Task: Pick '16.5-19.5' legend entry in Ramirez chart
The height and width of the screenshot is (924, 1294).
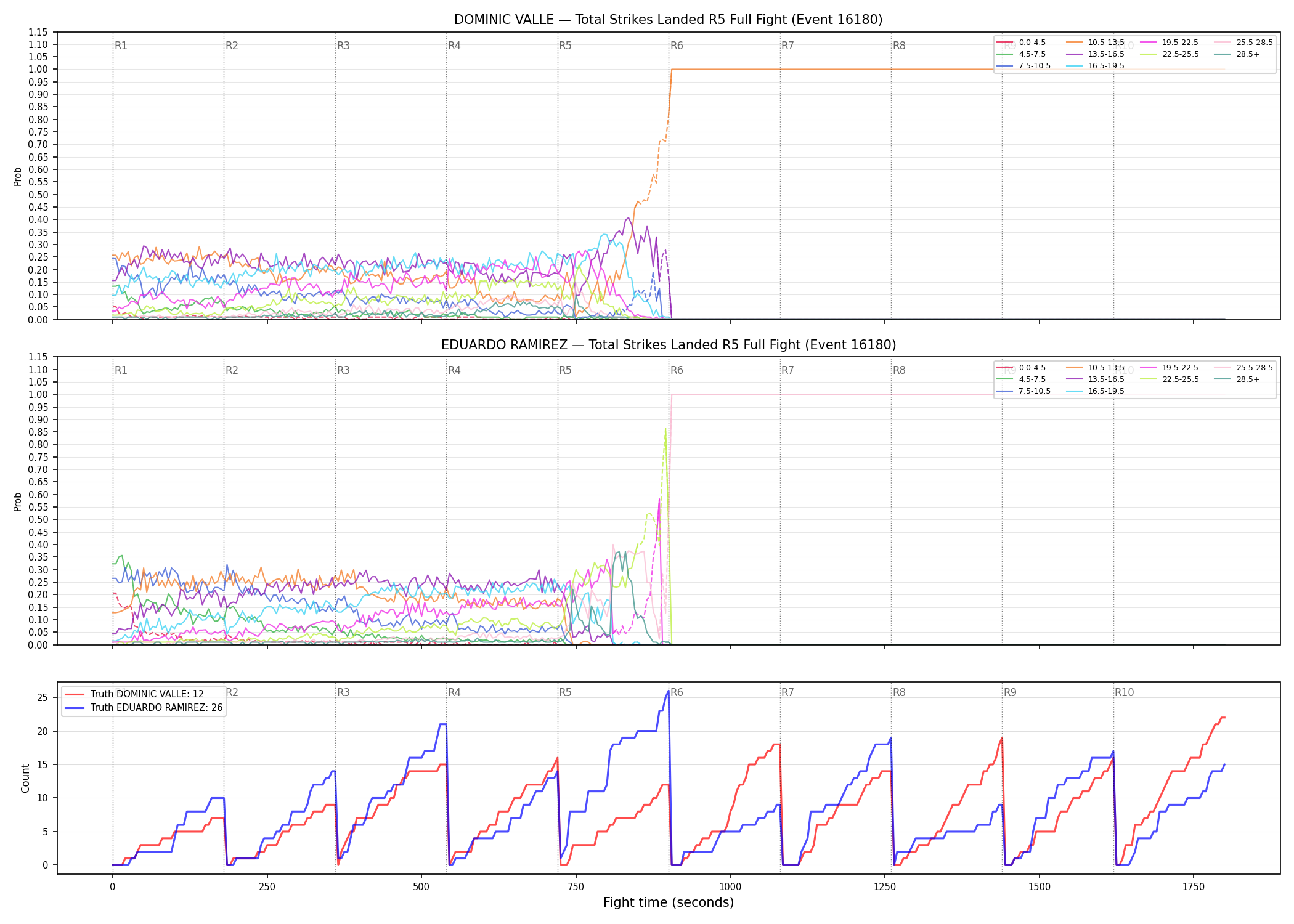Action: click(1096, 391)
